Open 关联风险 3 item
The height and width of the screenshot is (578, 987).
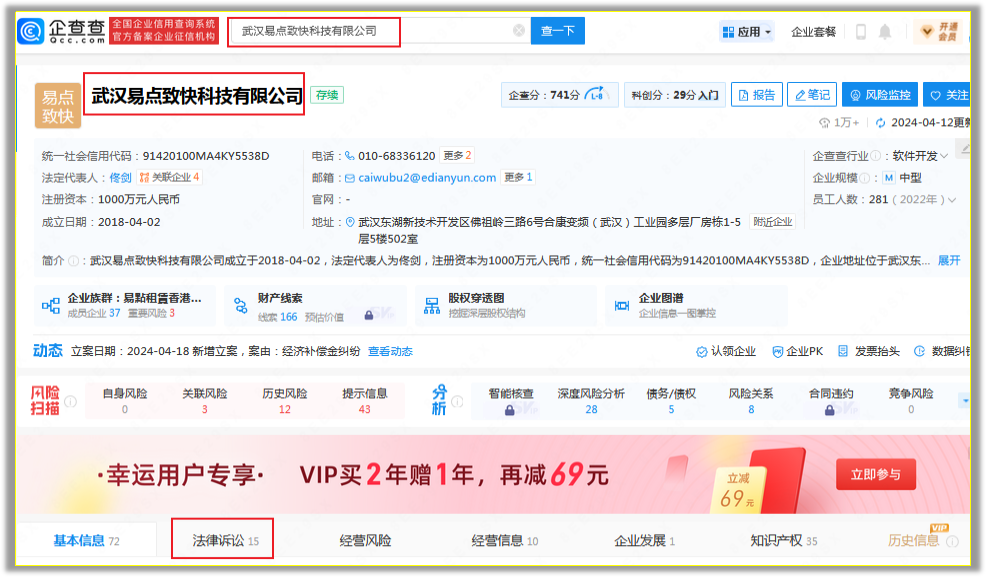click(205, 400)
